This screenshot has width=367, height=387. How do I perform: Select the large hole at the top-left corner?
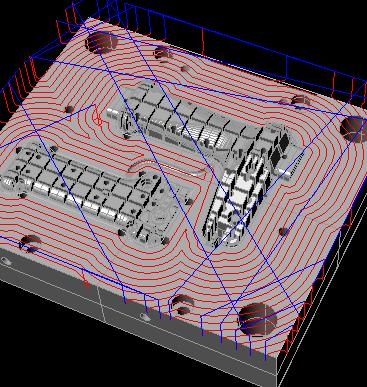(x=101, y=42)
